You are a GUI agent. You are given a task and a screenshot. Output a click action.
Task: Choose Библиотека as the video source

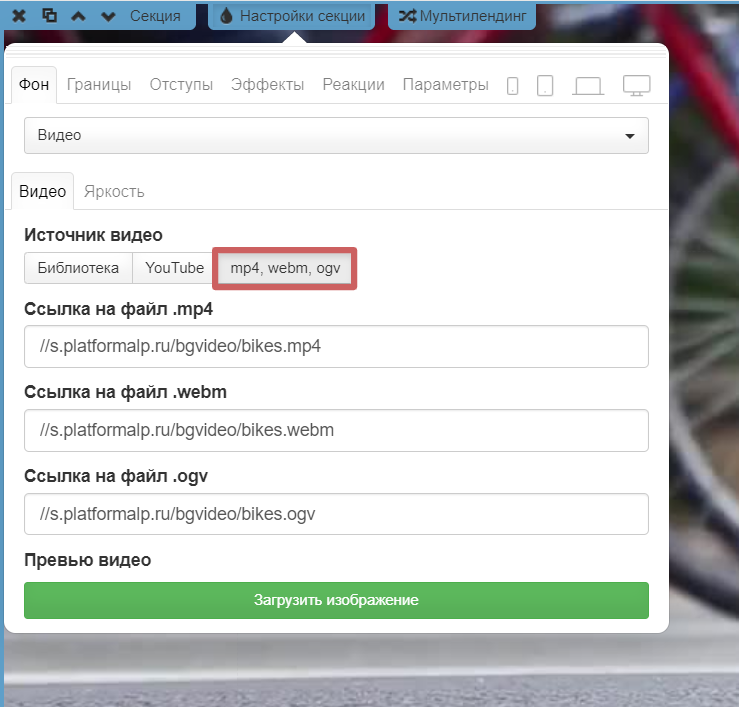tap(78, 268)
